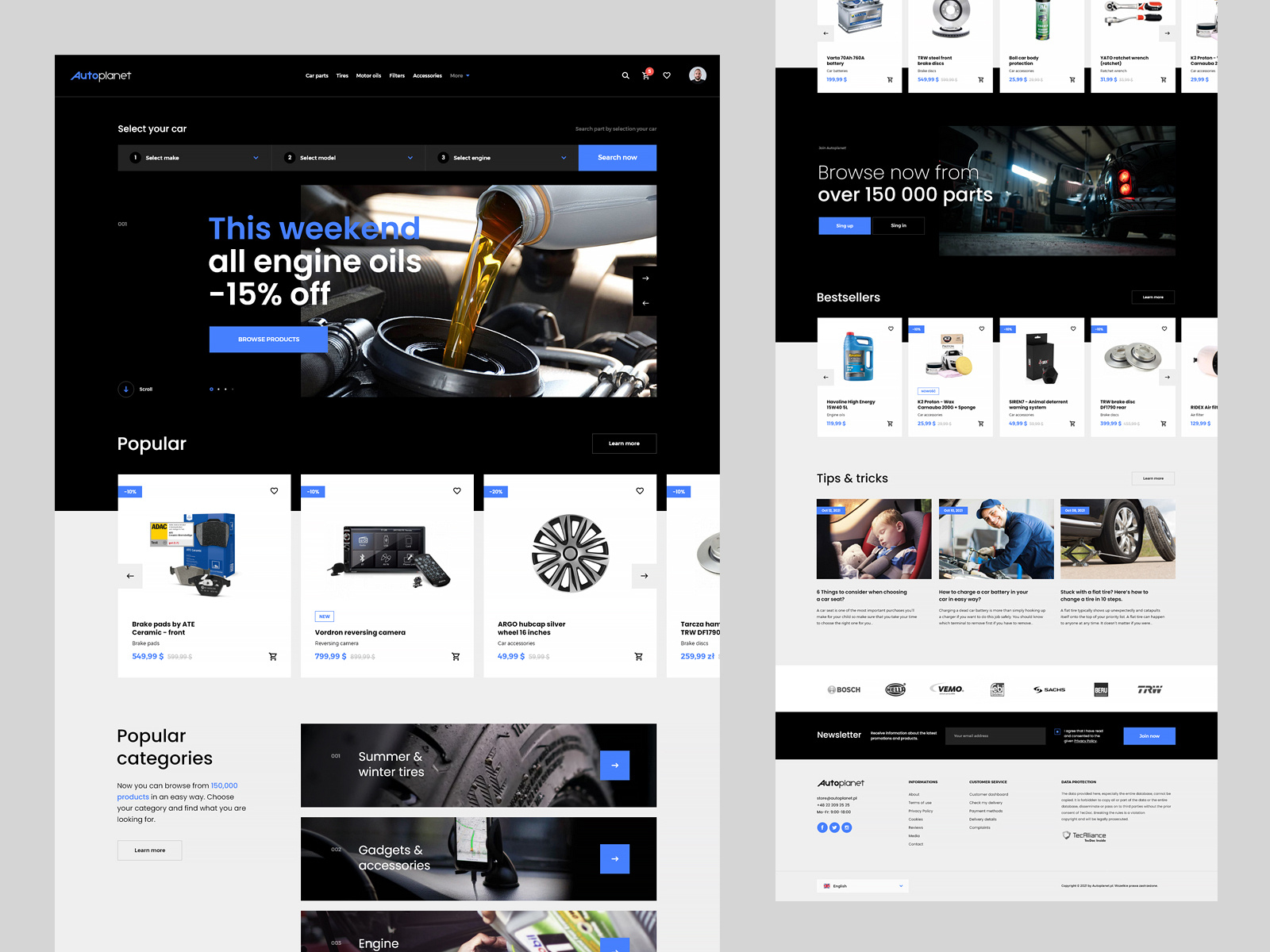
Task: Click the next arrow on the Popular carousel
Action: (644, 576)
